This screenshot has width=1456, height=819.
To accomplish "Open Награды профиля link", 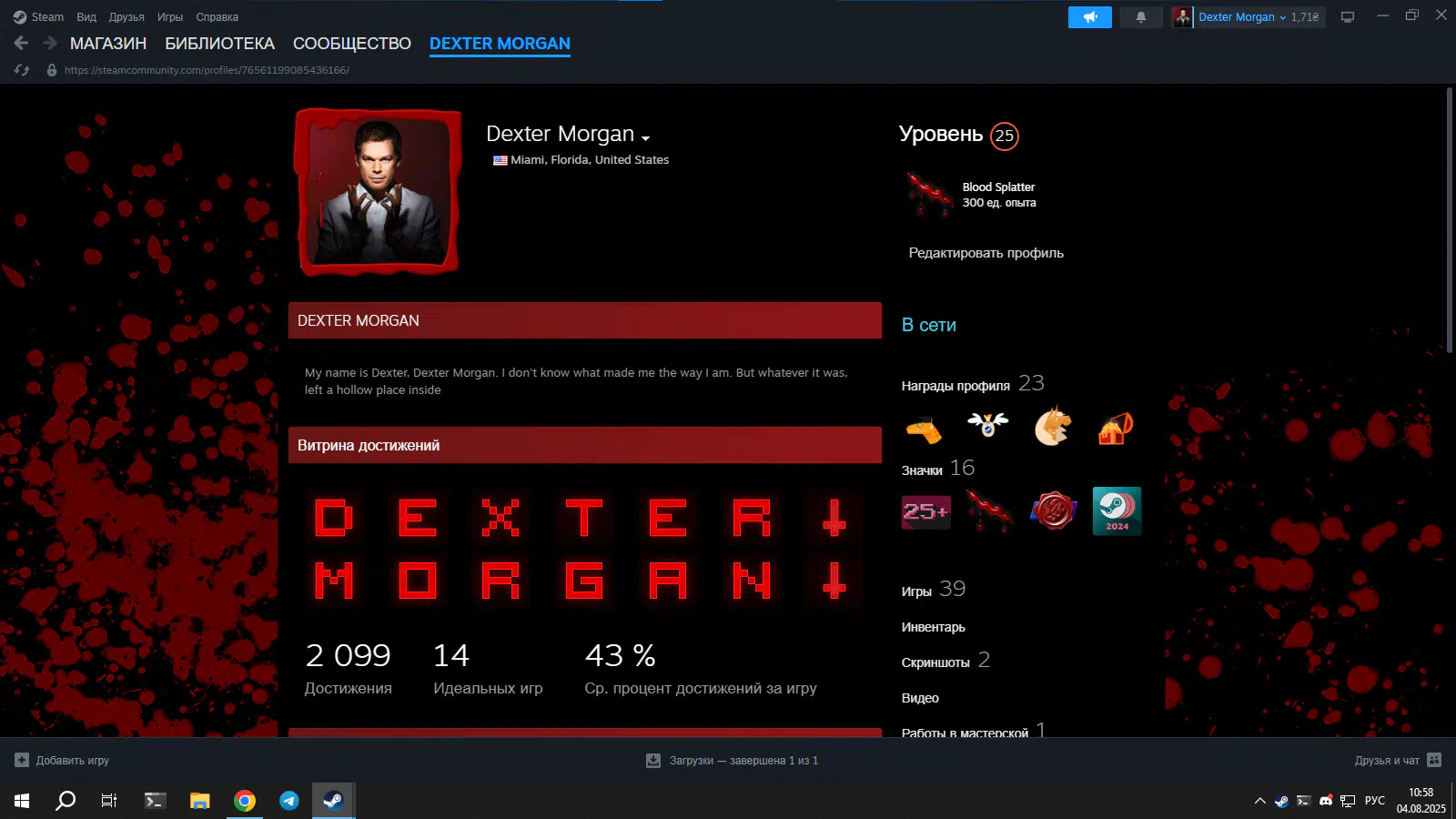I will [973, 384].
